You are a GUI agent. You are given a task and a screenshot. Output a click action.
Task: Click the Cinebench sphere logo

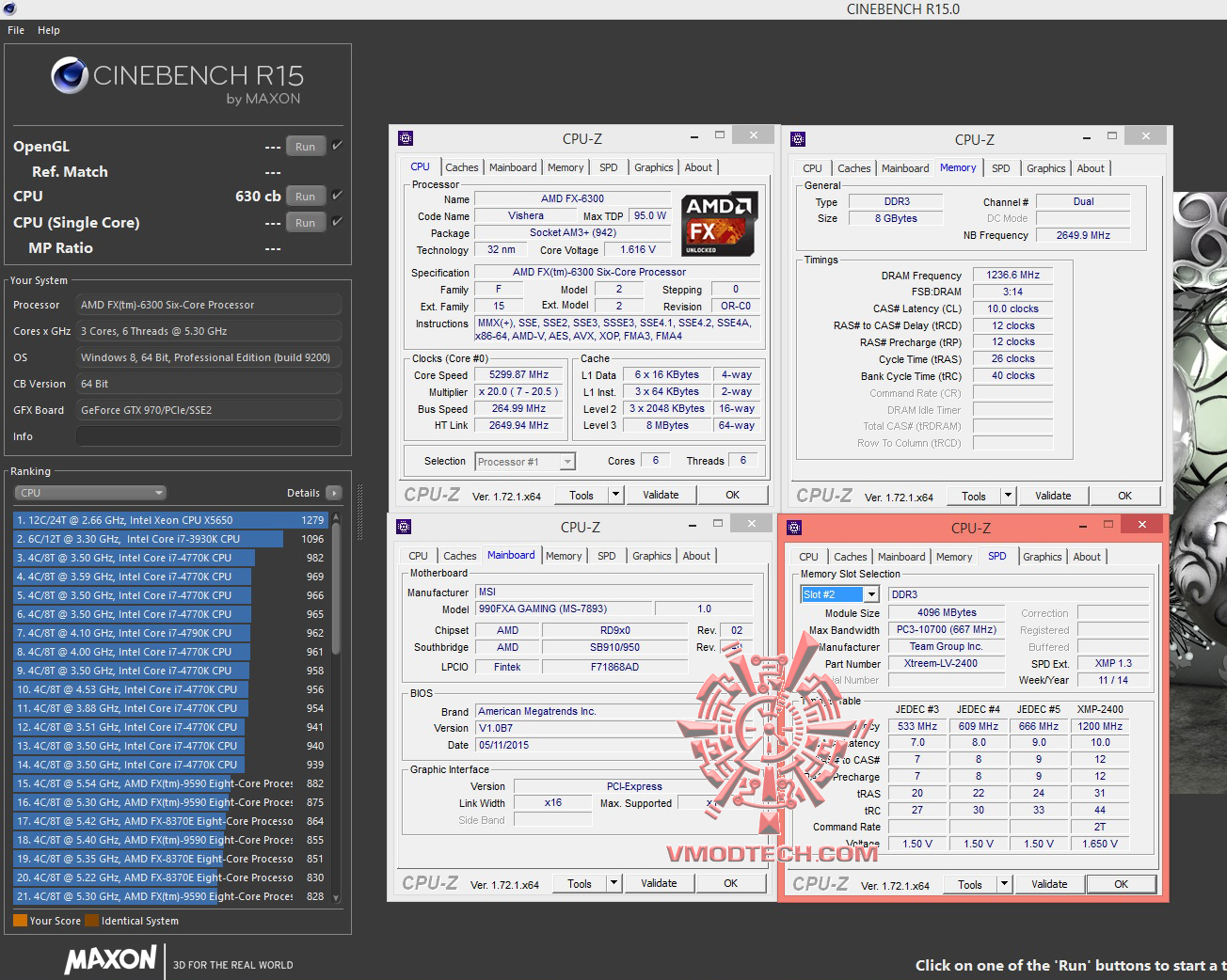70,76
